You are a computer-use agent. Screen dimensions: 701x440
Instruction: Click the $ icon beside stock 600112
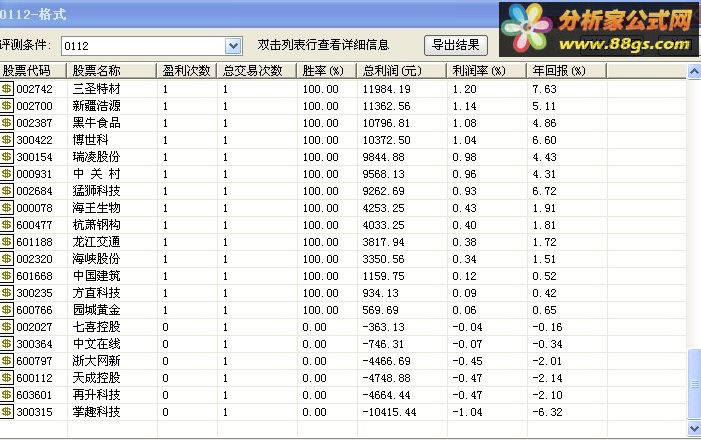point(7,377)
